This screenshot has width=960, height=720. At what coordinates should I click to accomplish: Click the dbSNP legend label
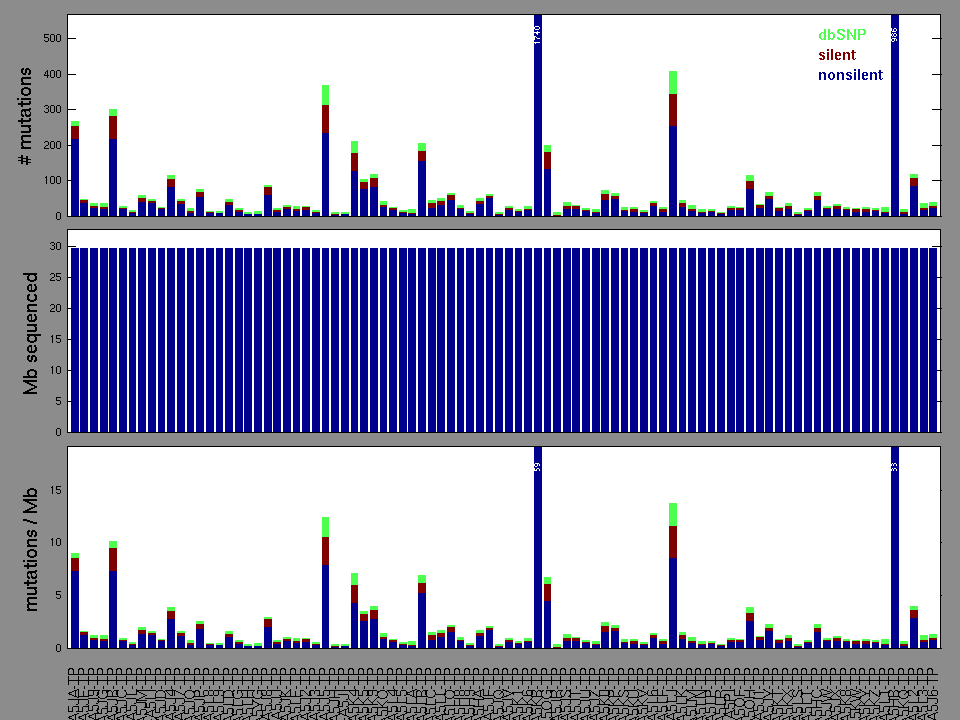[842, 35]
